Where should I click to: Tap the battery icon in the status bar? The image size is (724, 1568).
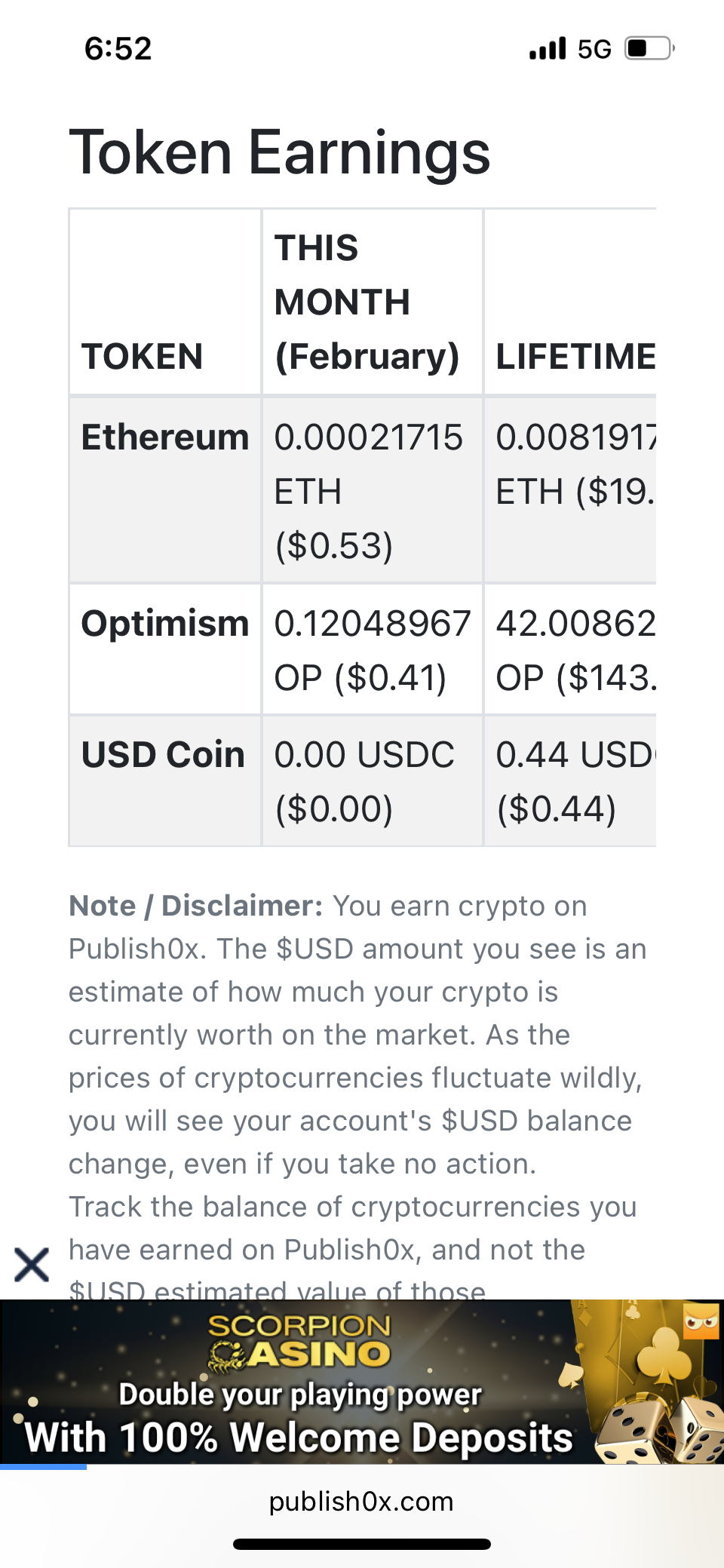649,48
